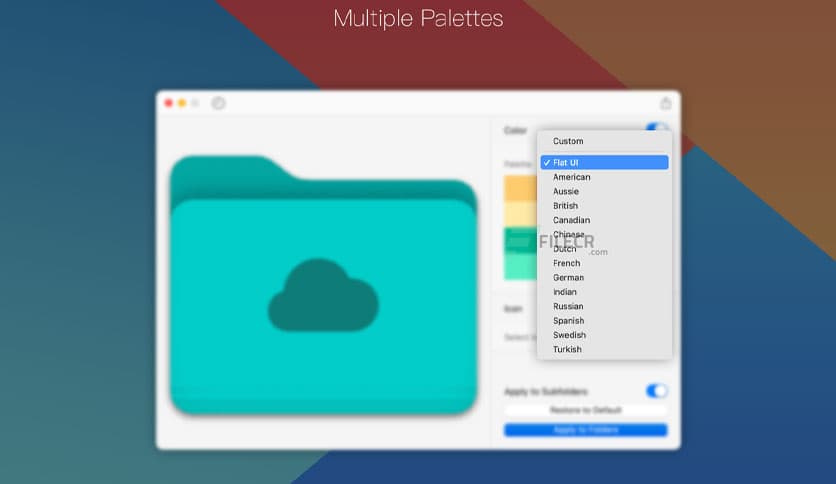Choose Custom from the palette menu
This screenshot has width=836, height=484.
pos(604,141)
